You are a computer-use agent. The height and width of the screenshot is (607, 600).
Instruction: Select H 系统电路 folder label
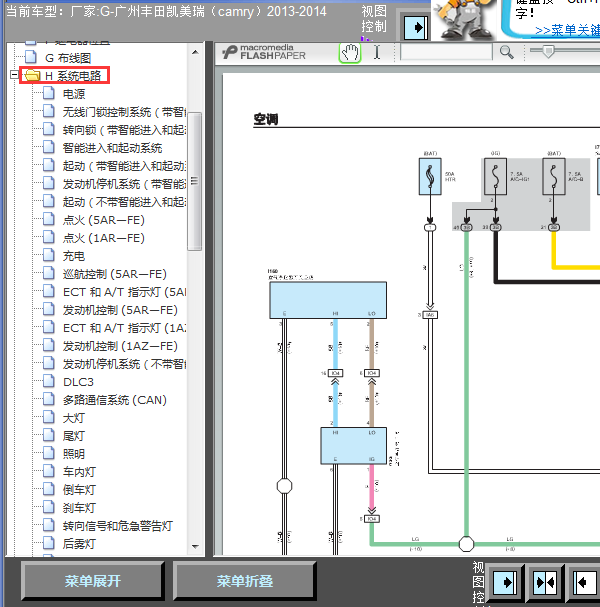pos(73,75)
